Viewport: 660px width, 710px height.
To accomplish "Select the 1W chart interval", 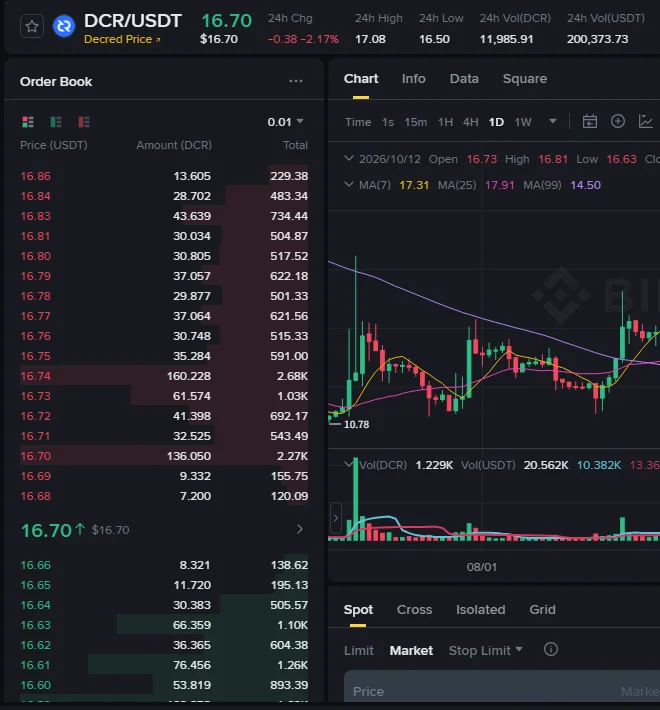I will coord(523,122).
